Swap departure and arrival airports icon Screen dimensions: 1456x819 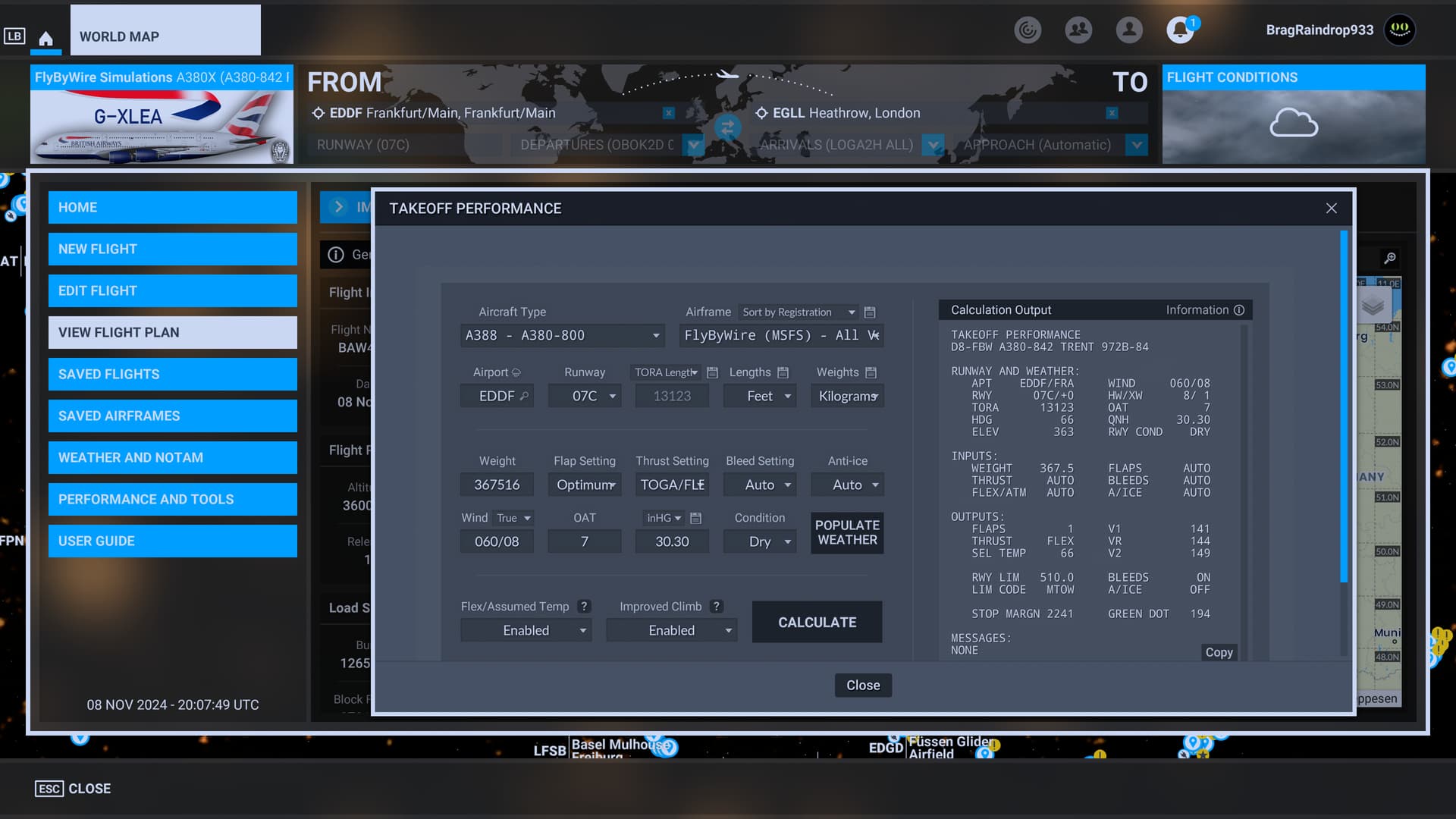[x=727, y=127]
